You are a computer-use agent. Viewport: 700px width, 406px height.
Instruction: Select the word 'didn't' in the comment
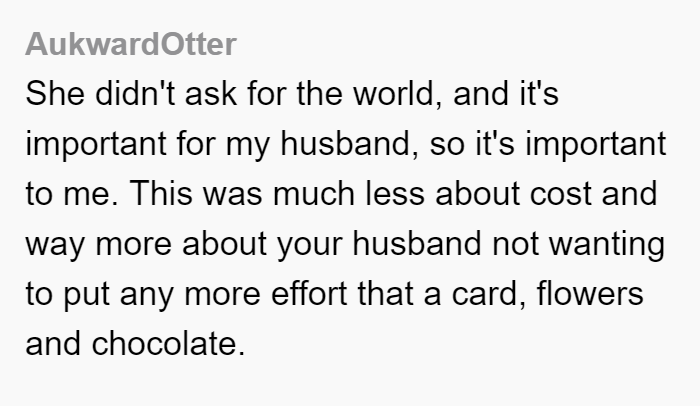point(135,94)
